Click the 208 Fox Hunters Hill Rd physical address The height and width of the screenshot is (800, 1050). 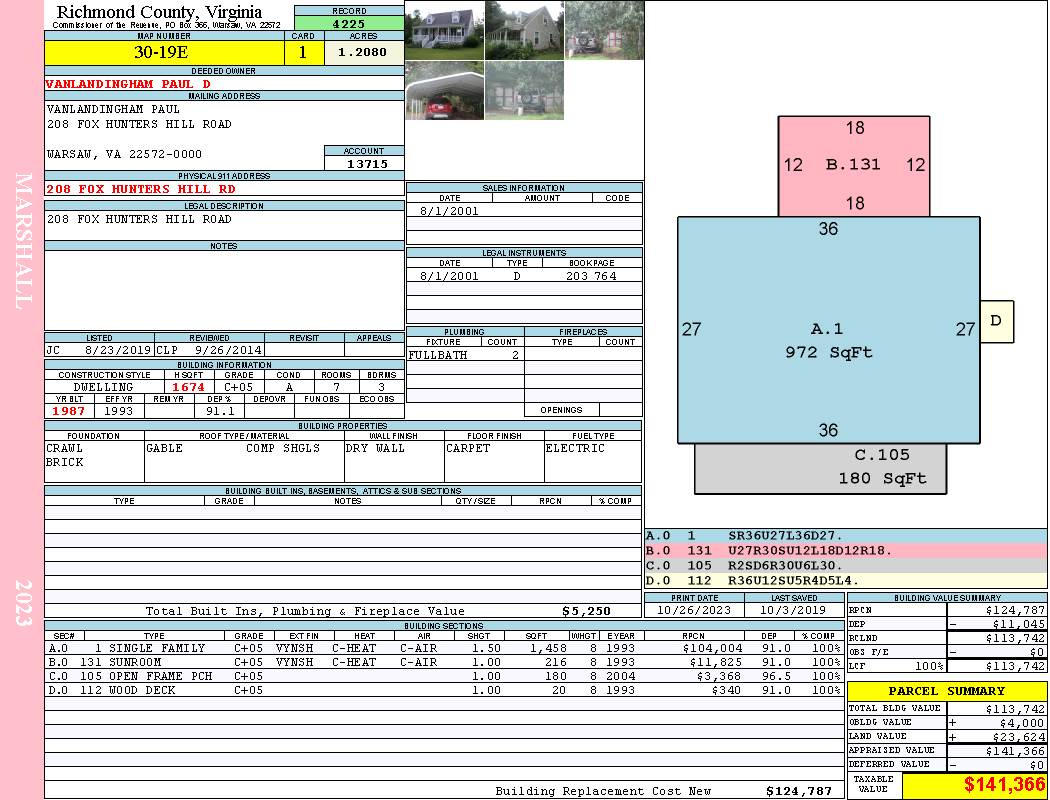pos(141,189)
